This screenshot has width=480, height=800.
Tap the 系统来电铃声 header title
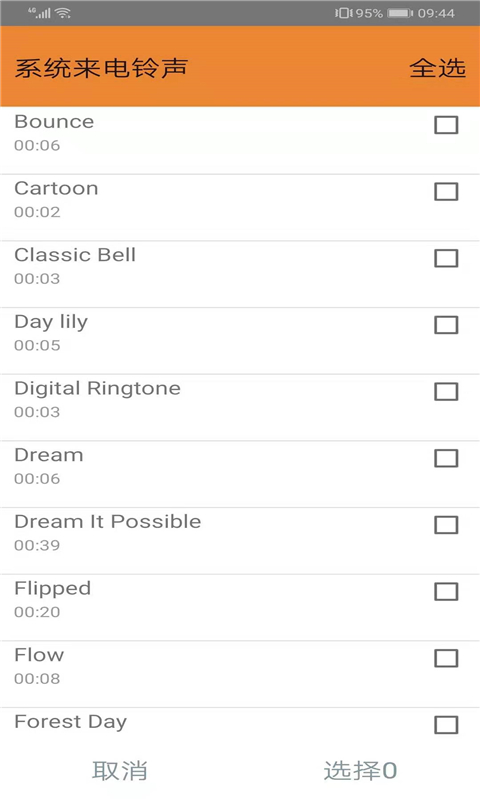[101, 68]
